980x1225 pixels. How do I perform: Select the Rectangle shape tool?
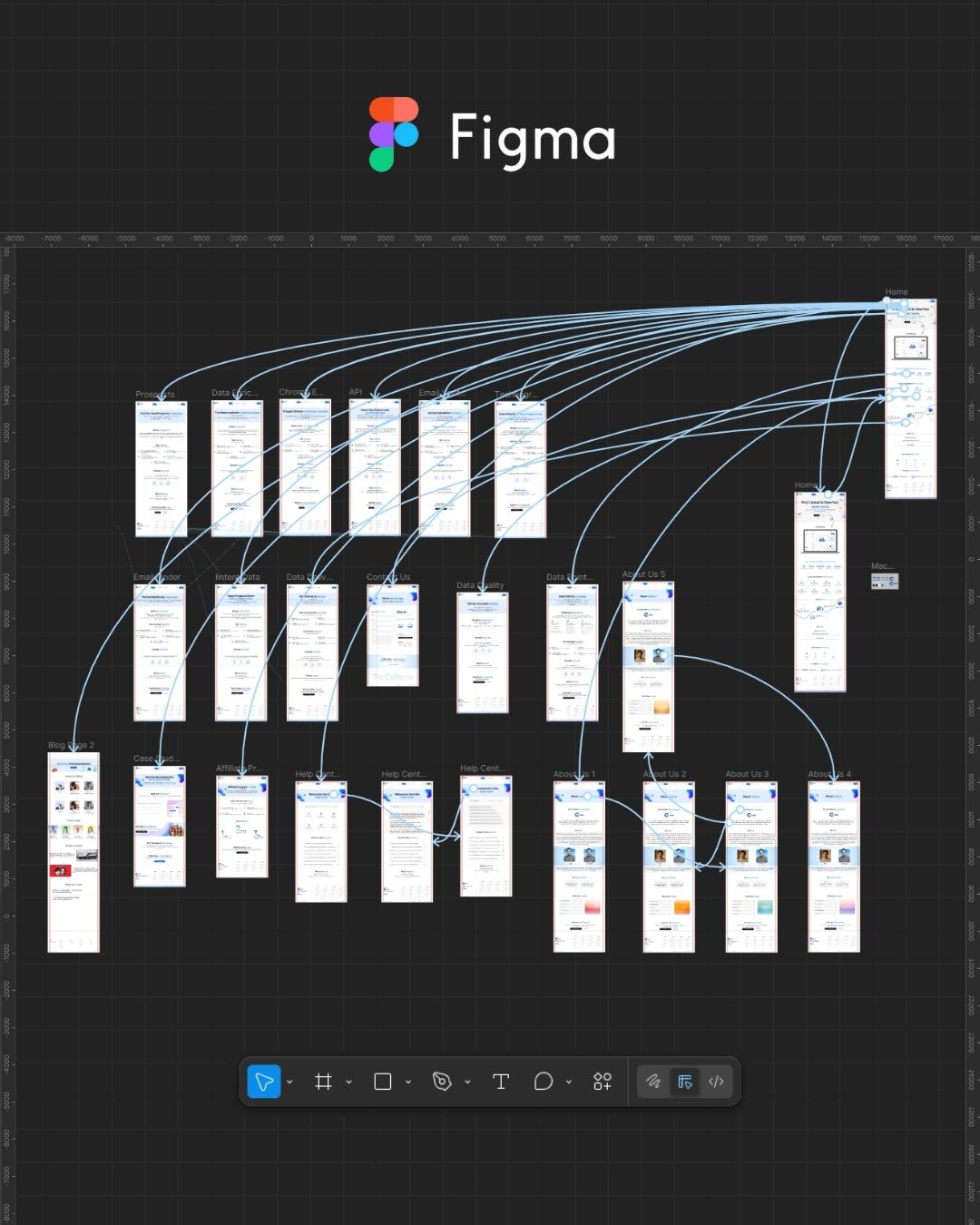(x=383, y=1082)
